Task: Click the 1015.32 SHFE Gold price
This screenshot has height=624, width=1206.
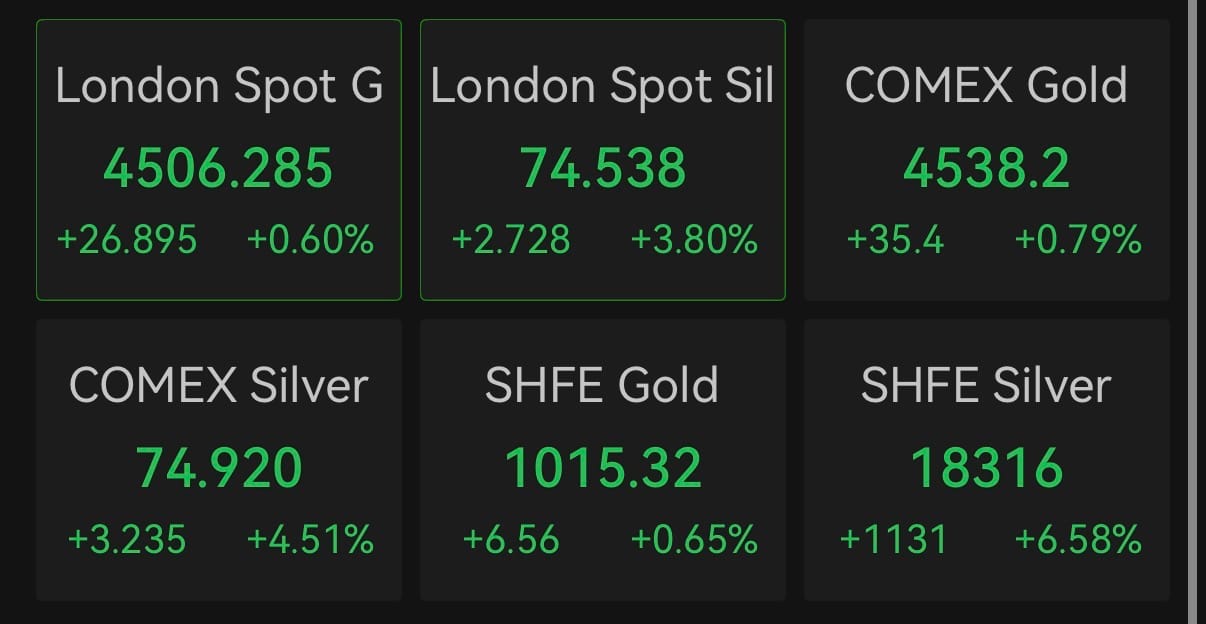Action: pos(603,468)
